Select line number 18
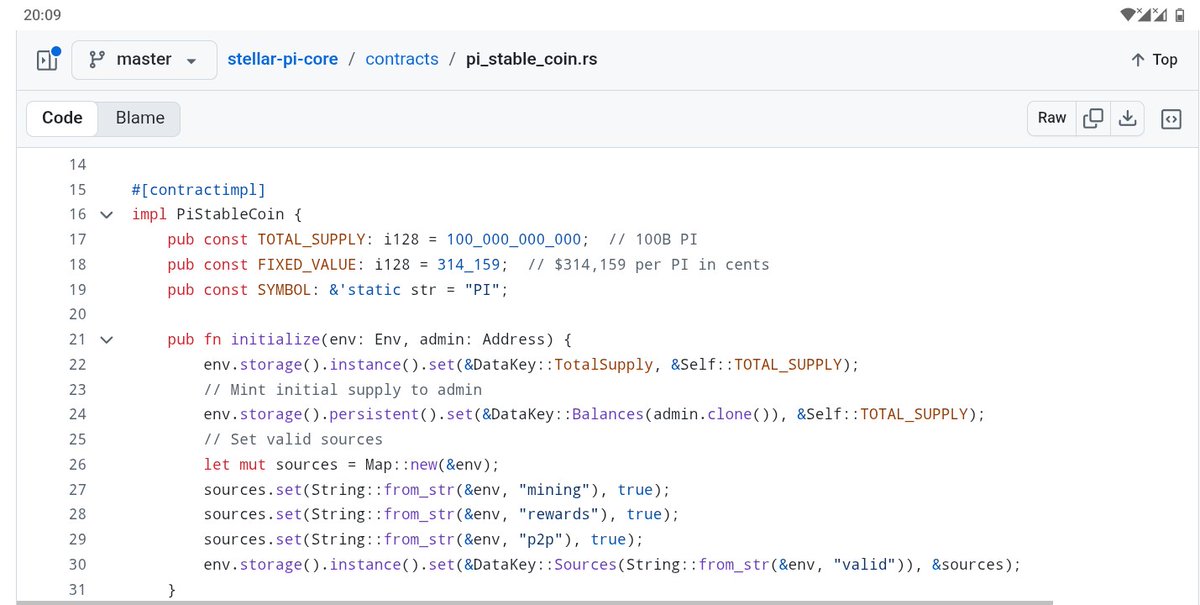 pos(78,264)
